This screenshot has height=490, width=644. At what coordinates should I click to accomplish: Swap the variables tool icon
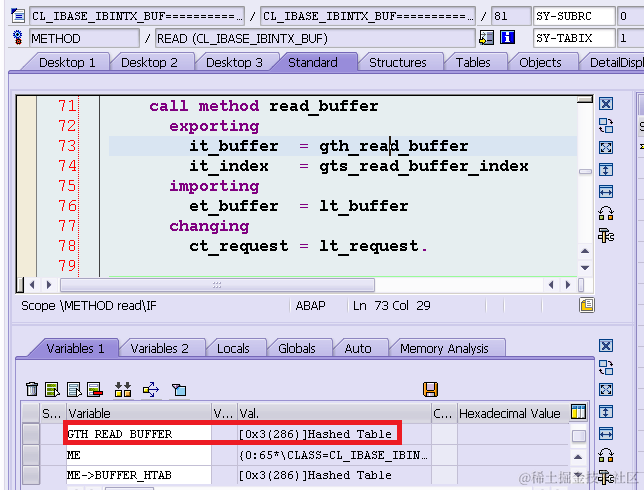606,368
